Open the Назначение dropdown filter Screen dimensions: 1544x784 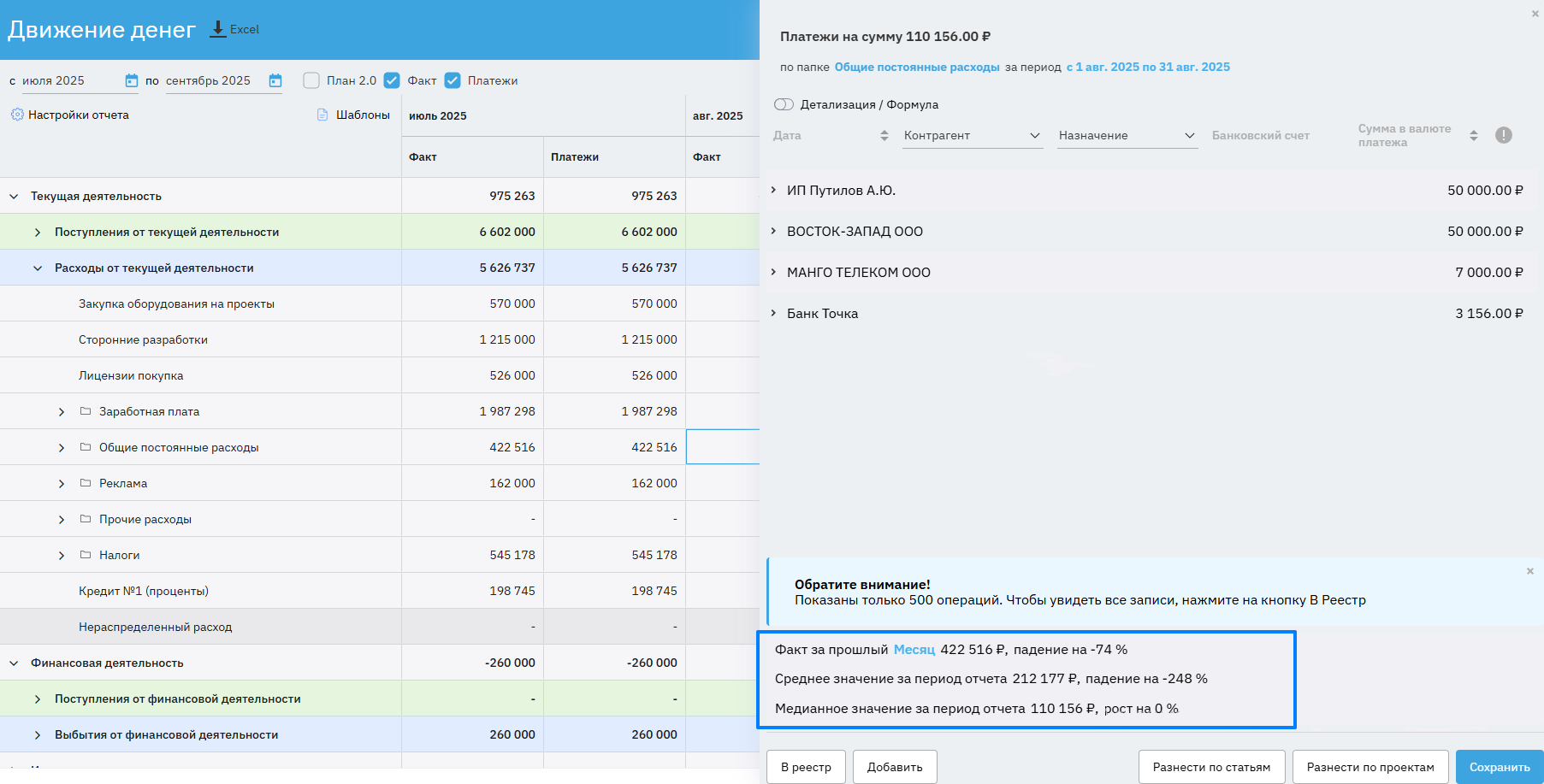coord(1127,135)
